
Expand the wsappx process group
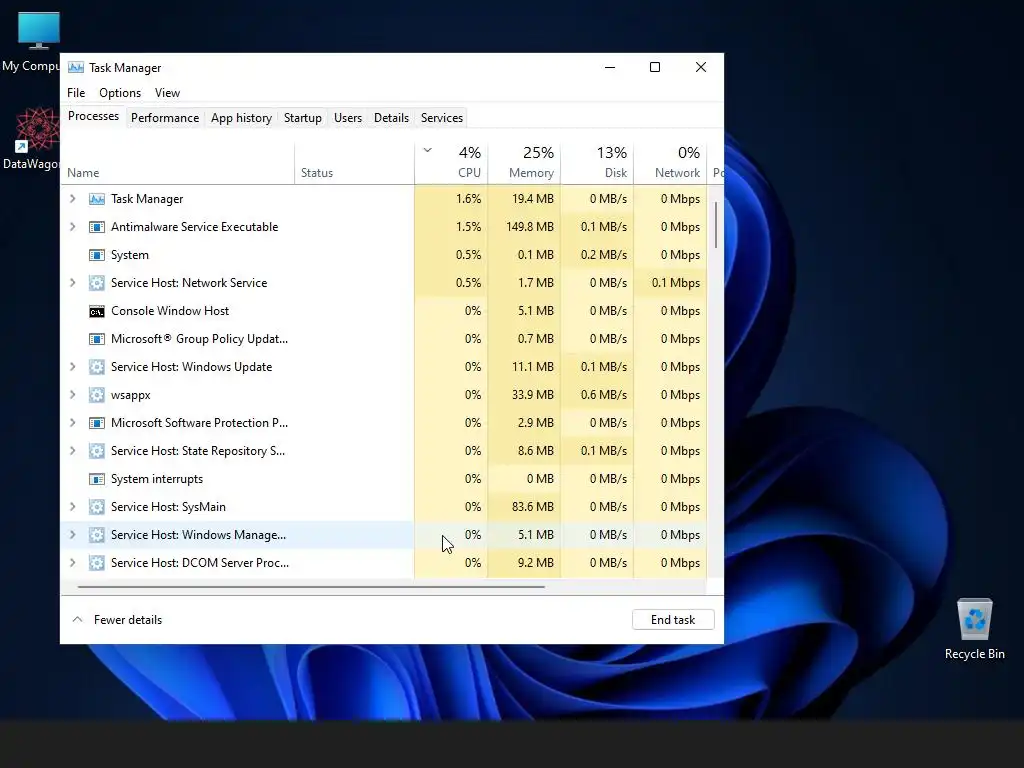point(72,394)
